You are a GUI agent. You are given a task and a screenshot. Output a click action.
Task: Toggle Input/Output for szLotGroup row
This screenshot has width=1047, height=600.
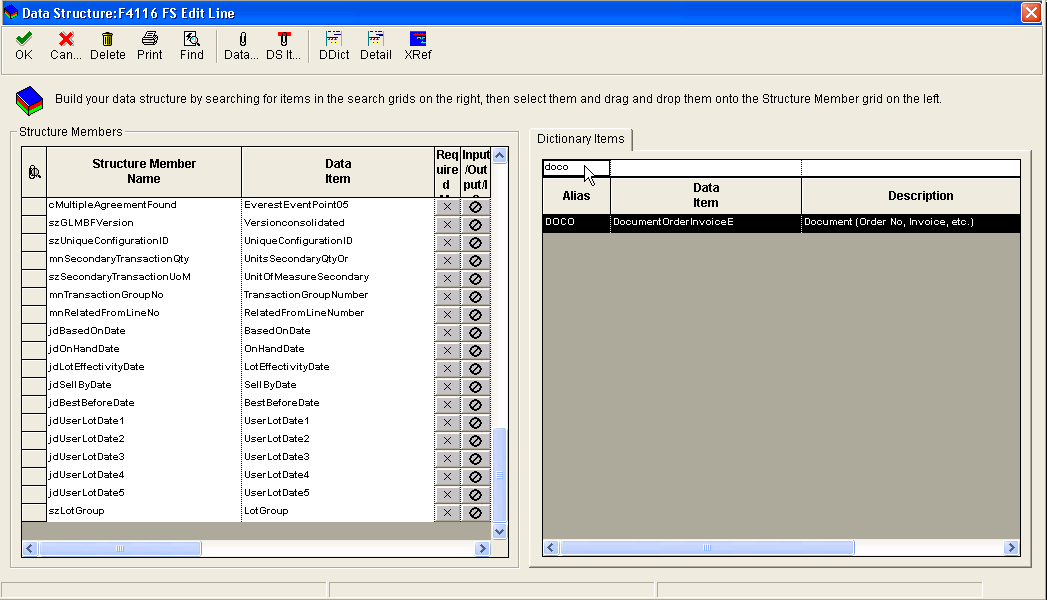point(475,513)
